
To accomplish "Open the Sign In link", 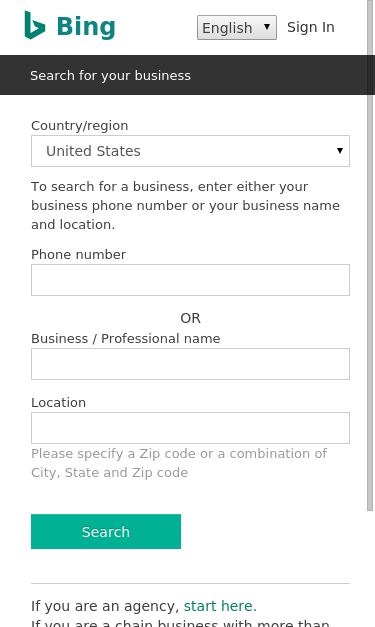I will tap(311, 27).
